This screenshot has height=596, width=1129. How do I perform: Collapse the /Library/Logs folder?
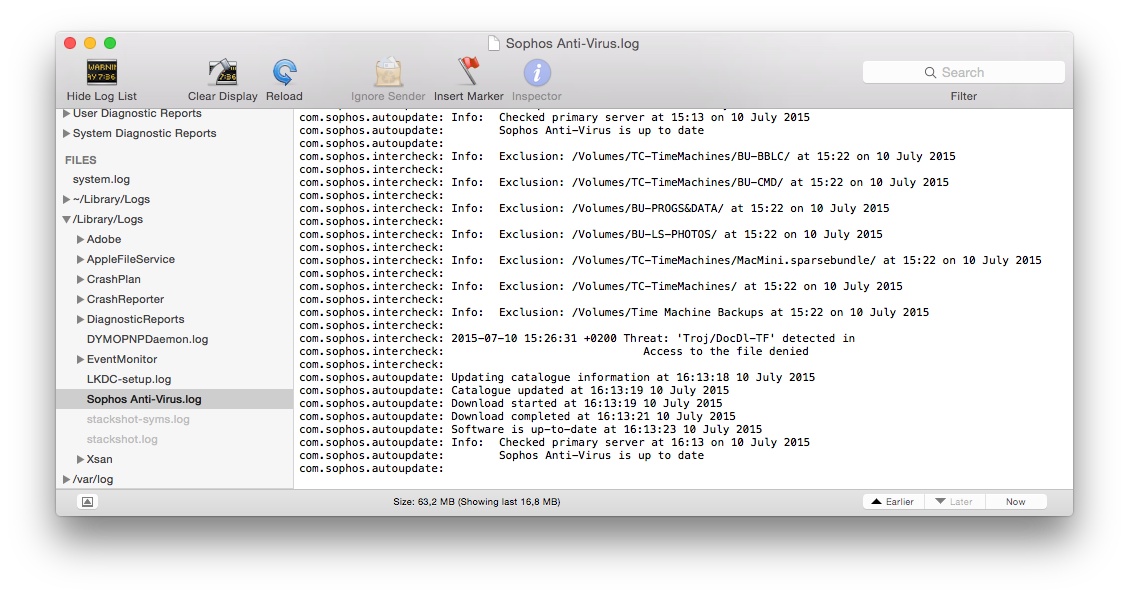coord(66,220)
